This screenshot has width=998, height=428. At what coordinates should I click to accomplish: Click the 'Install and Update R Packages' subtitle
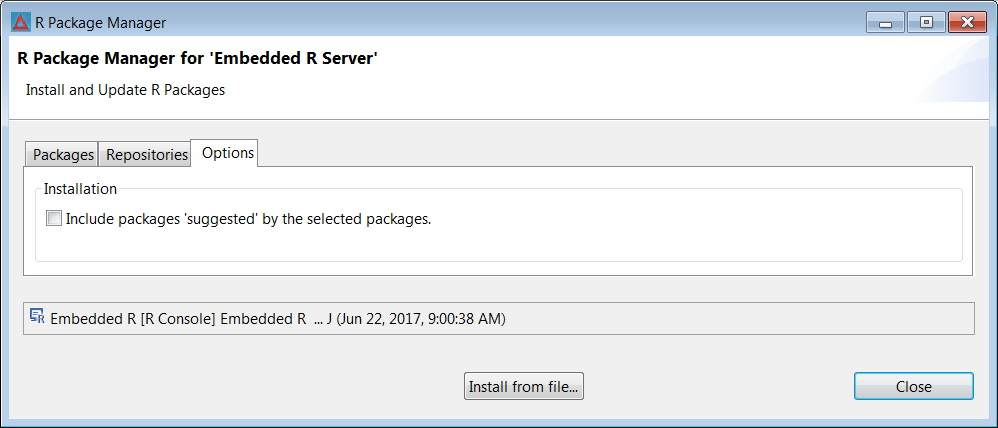[125, 90]
